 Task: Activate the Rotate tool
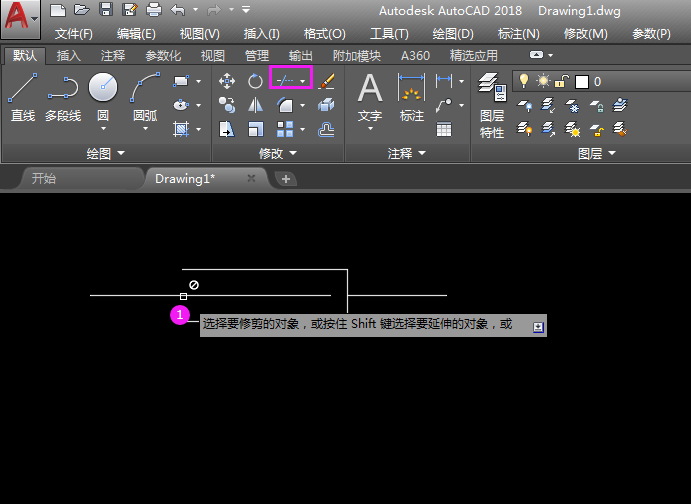pos(255,81)
